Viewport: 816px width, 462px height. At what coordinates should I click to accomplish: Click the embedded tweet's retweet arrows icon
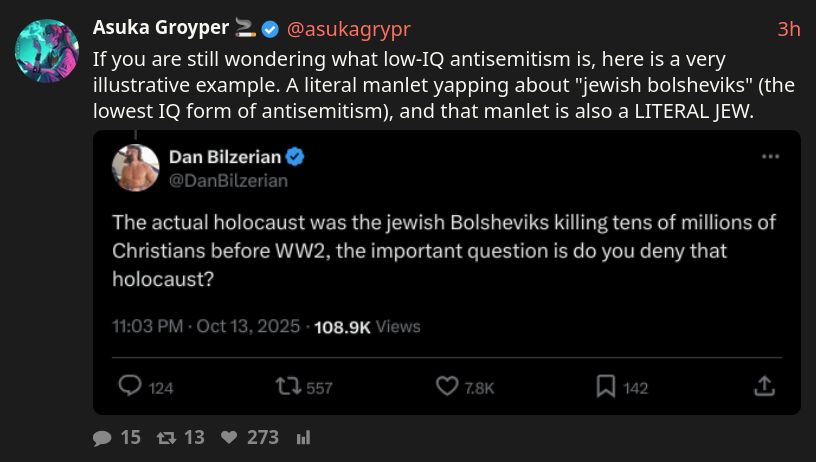[288, 386]
